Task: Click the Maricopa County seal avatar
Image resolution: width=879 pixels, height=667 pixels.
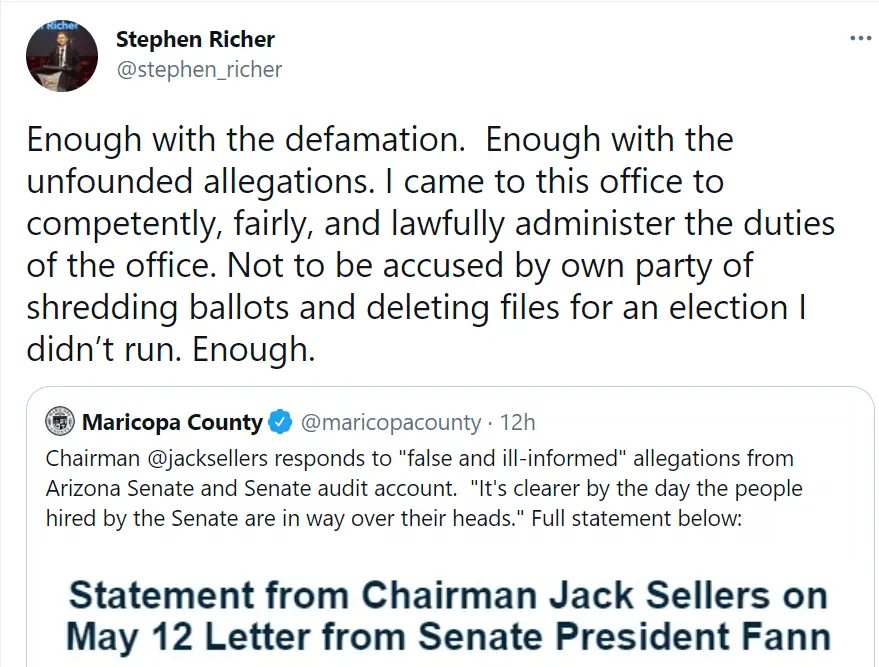Action: pyautogui.click(x=61, y=422)
